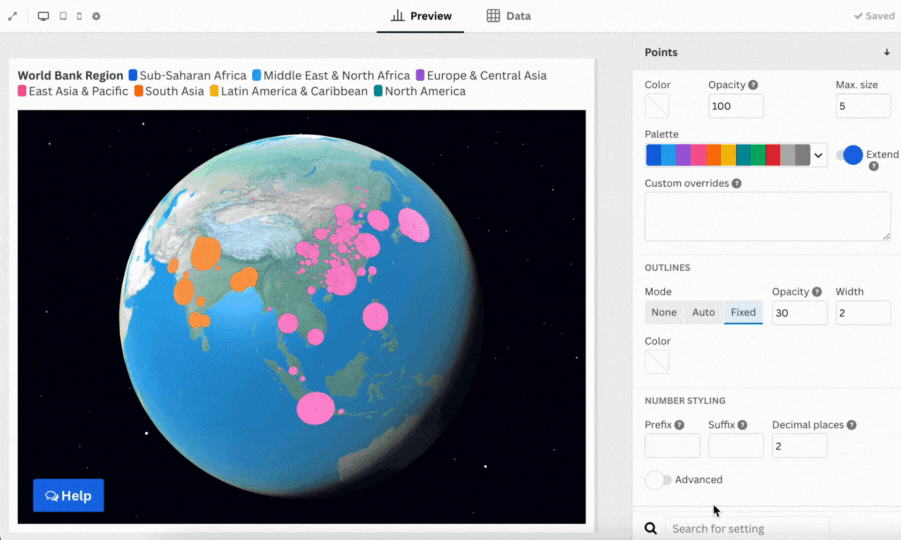
Task: Set outline mode to None
Action: (x=664, y=313)
